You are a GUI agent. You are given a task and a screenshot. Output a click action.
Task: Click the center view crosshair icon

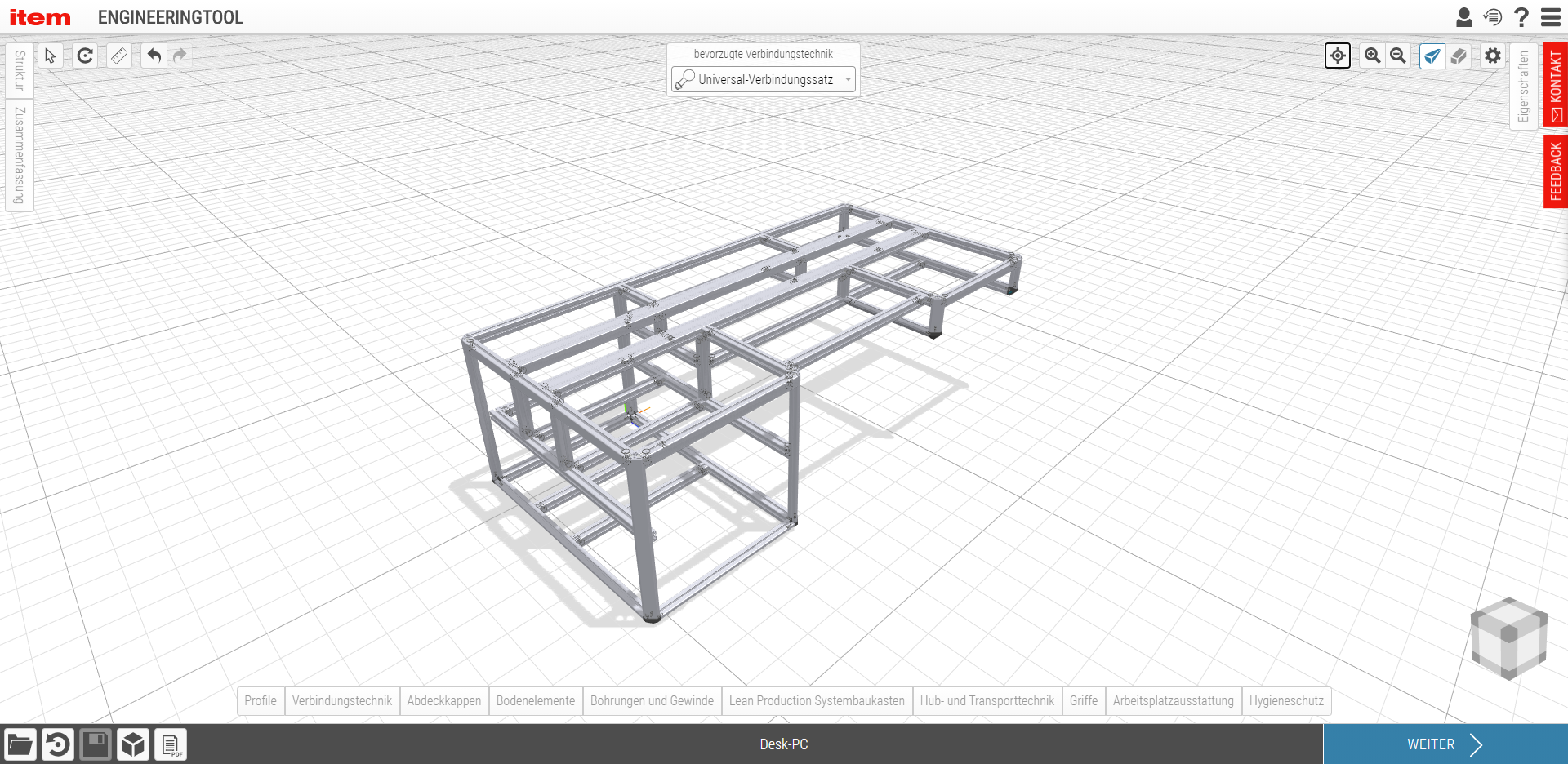(x=1337, y=56)
